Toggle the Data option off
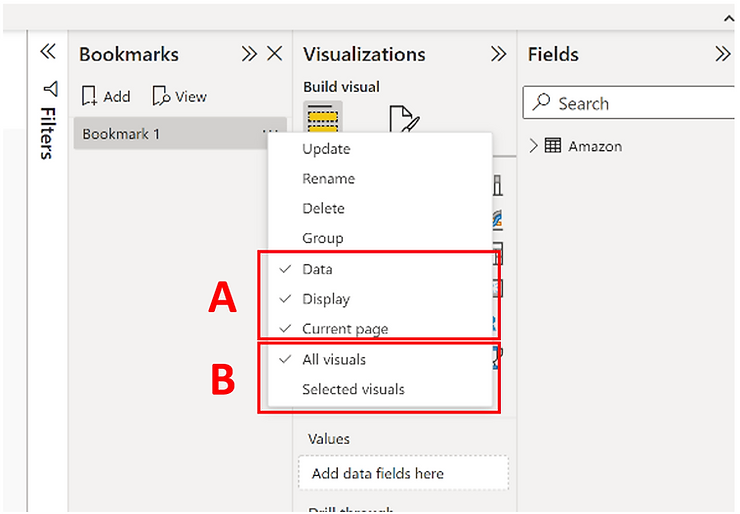740x514 pixels. tap(380, 269)
